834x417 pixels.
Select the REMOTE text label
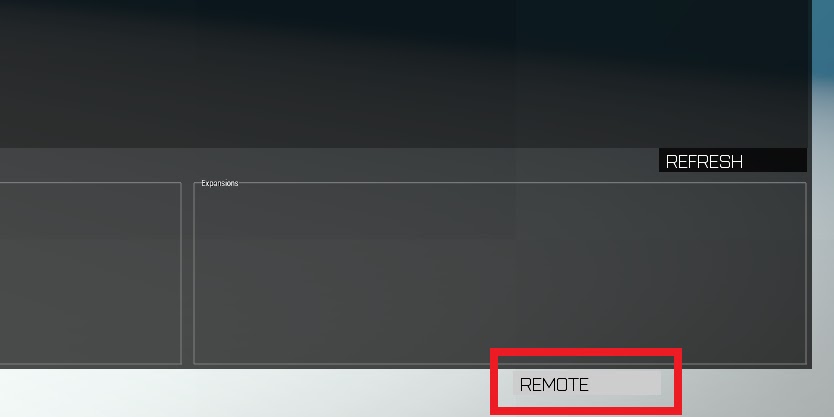pyautogui.click(x=554, y=385)
